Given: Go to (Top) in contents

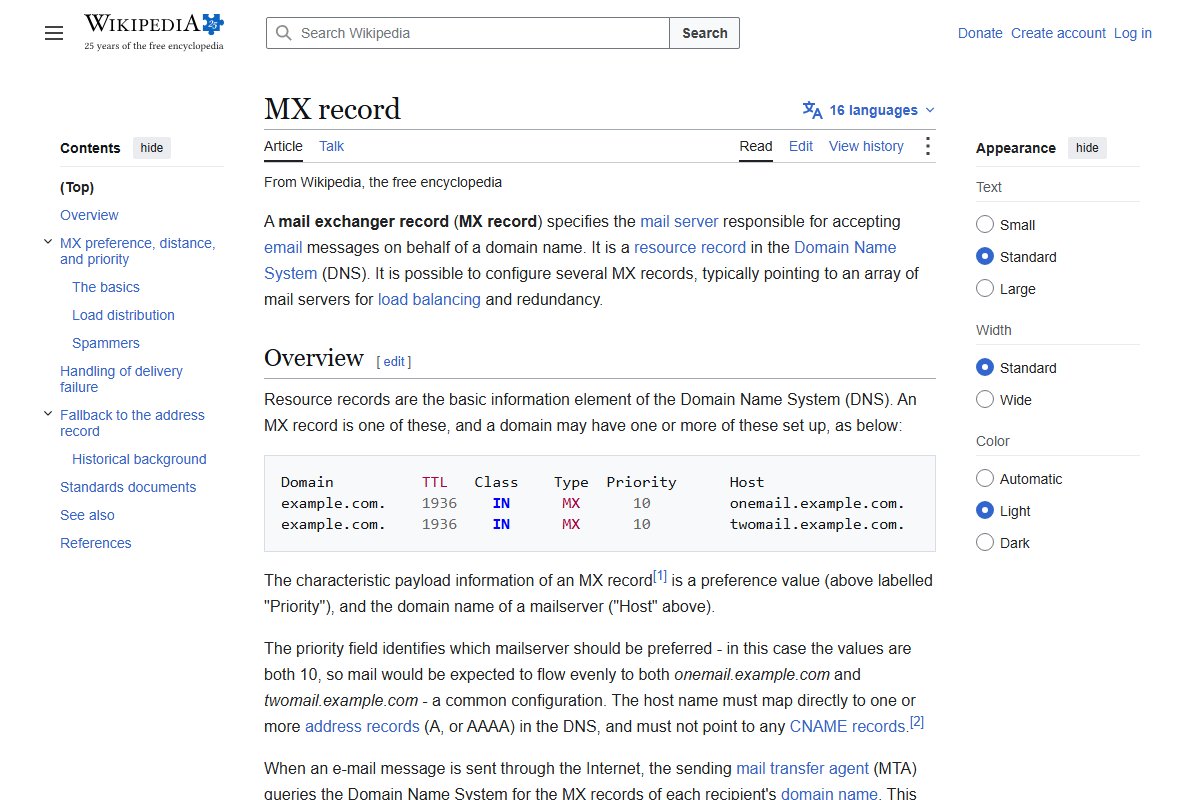Looking at the screenshot, I should tap(77, 187).
